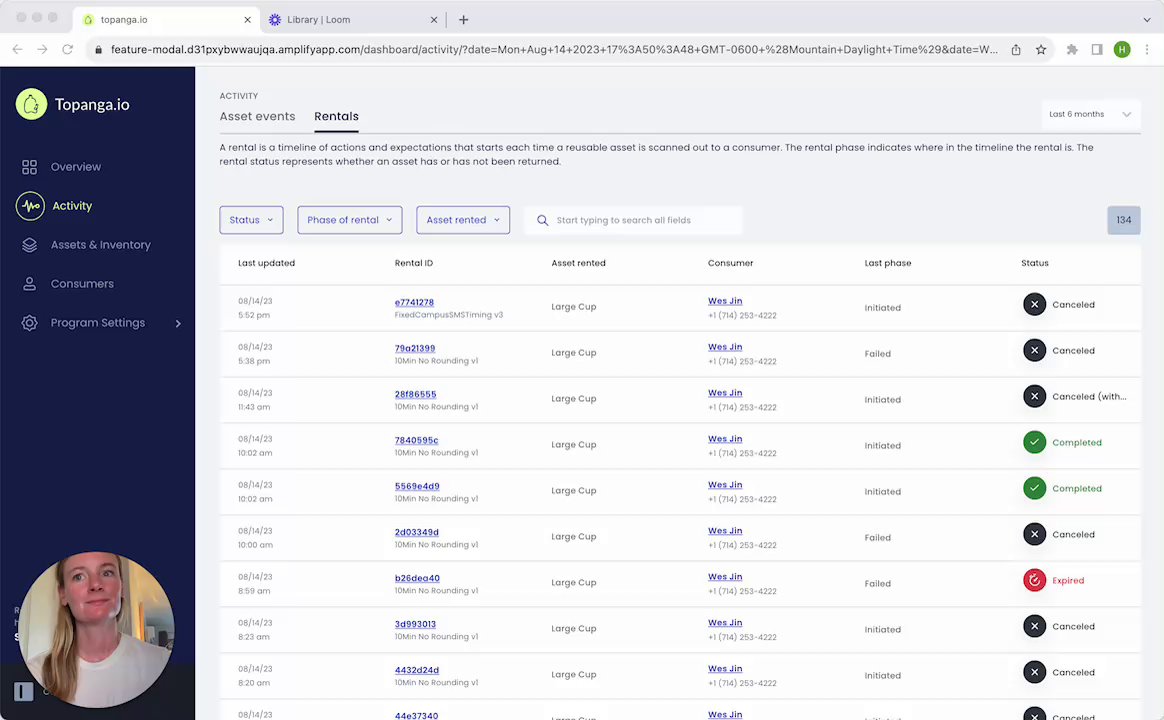Switch to the Asset events tab
Image resolution: width=1164 pixels, height=720 pixels.
point(257,117)
